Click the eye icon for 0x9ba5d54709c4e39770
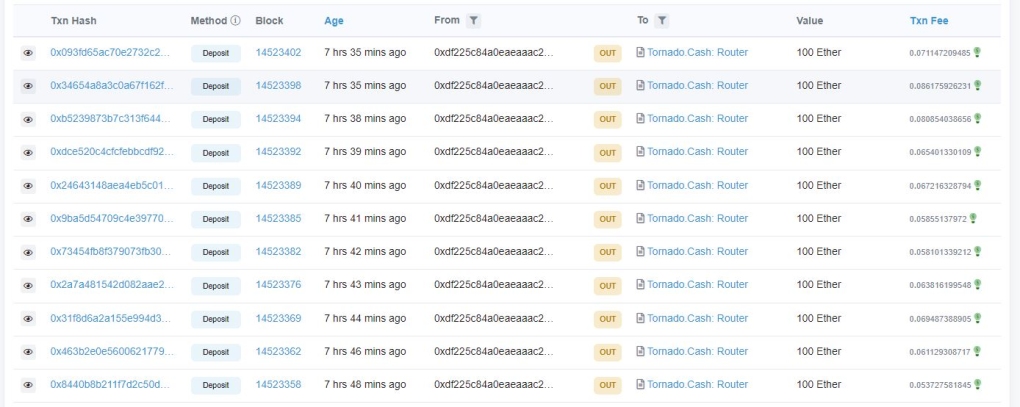 coord(28,219)
